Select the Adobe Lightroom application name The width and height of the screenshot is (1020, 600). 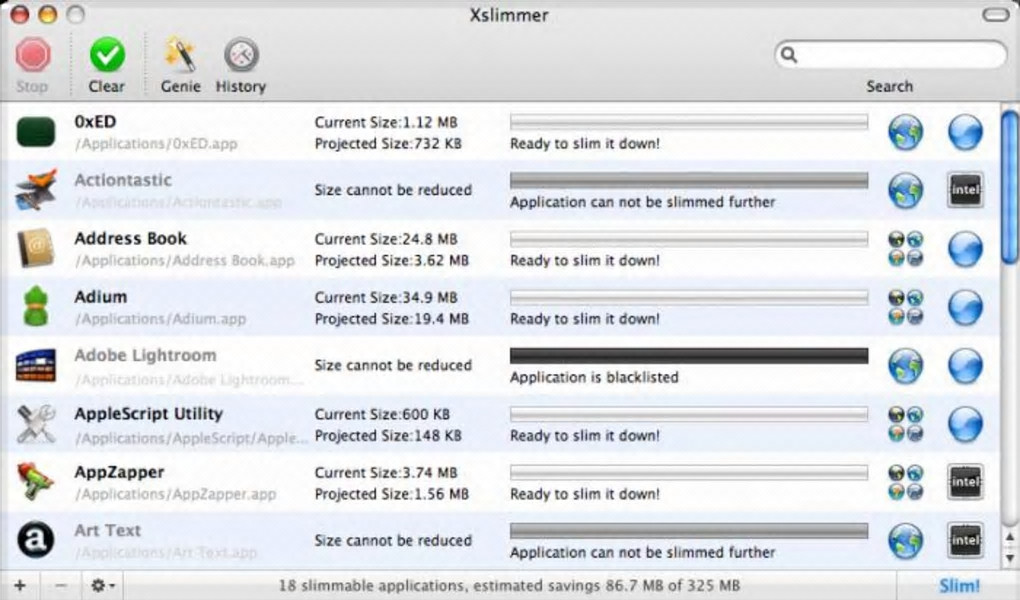[x=145, y=356]
